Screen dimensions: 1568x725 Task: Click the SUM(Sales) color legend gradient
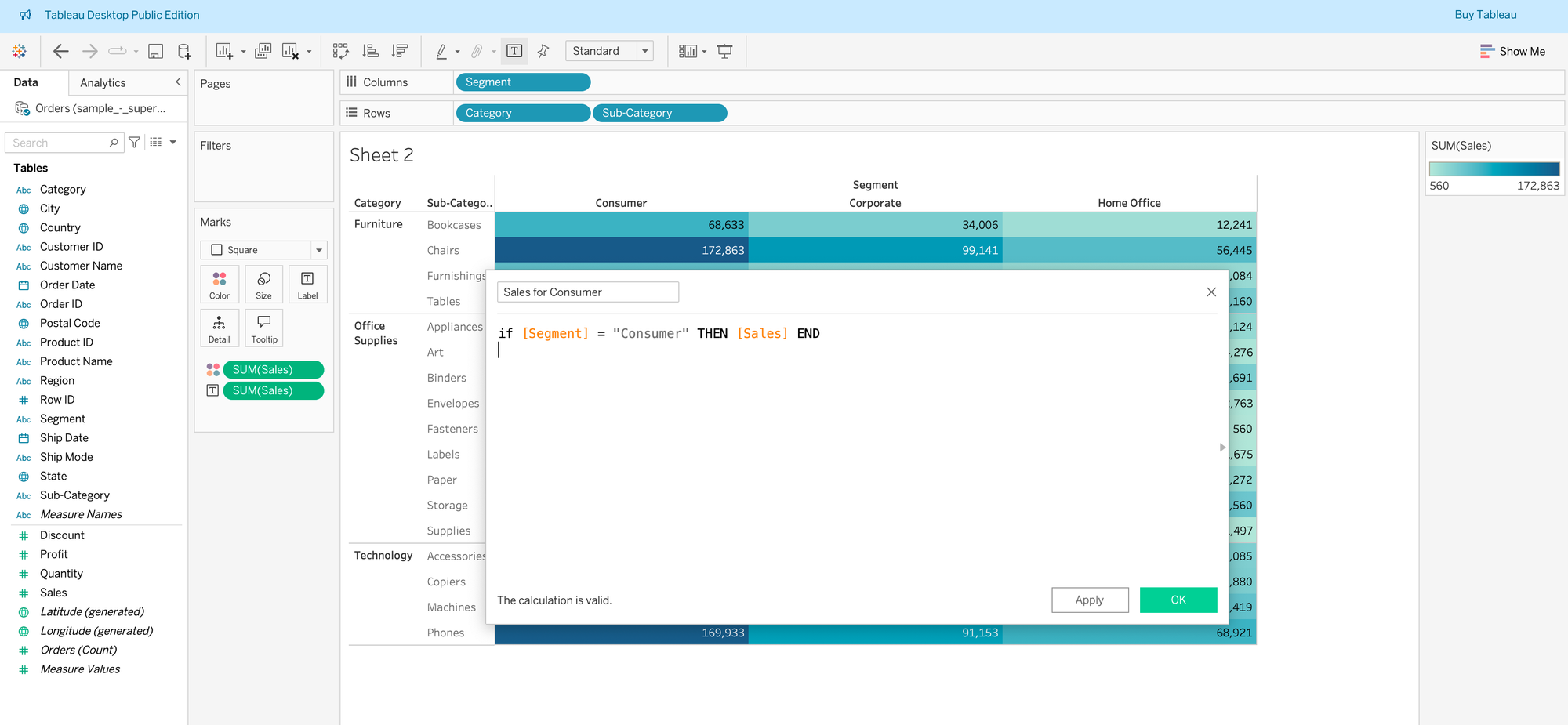click(x=1494, y=169)
